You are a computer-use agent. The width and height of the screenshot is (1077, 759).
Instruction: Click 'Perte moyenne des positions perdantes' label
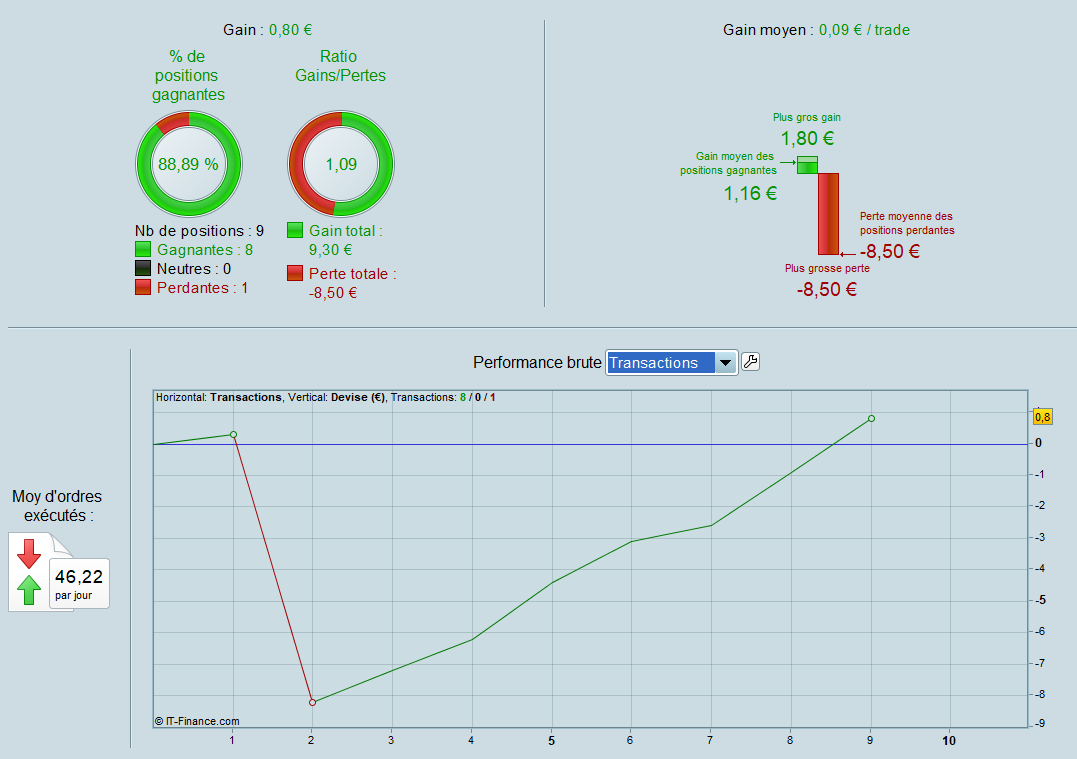907,223
